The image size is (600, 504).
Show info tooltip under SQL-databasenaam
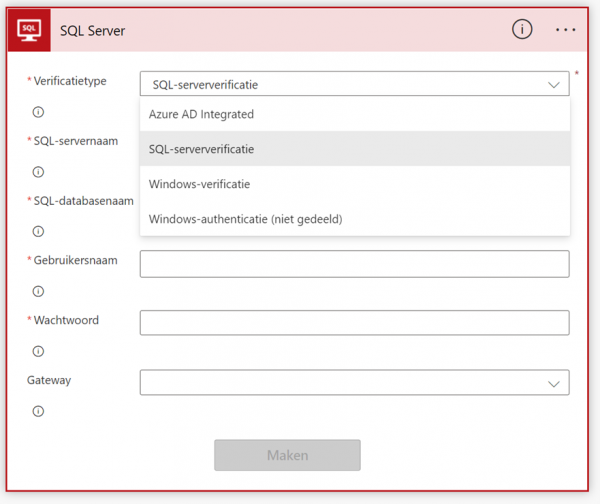(x=38, y=231)
